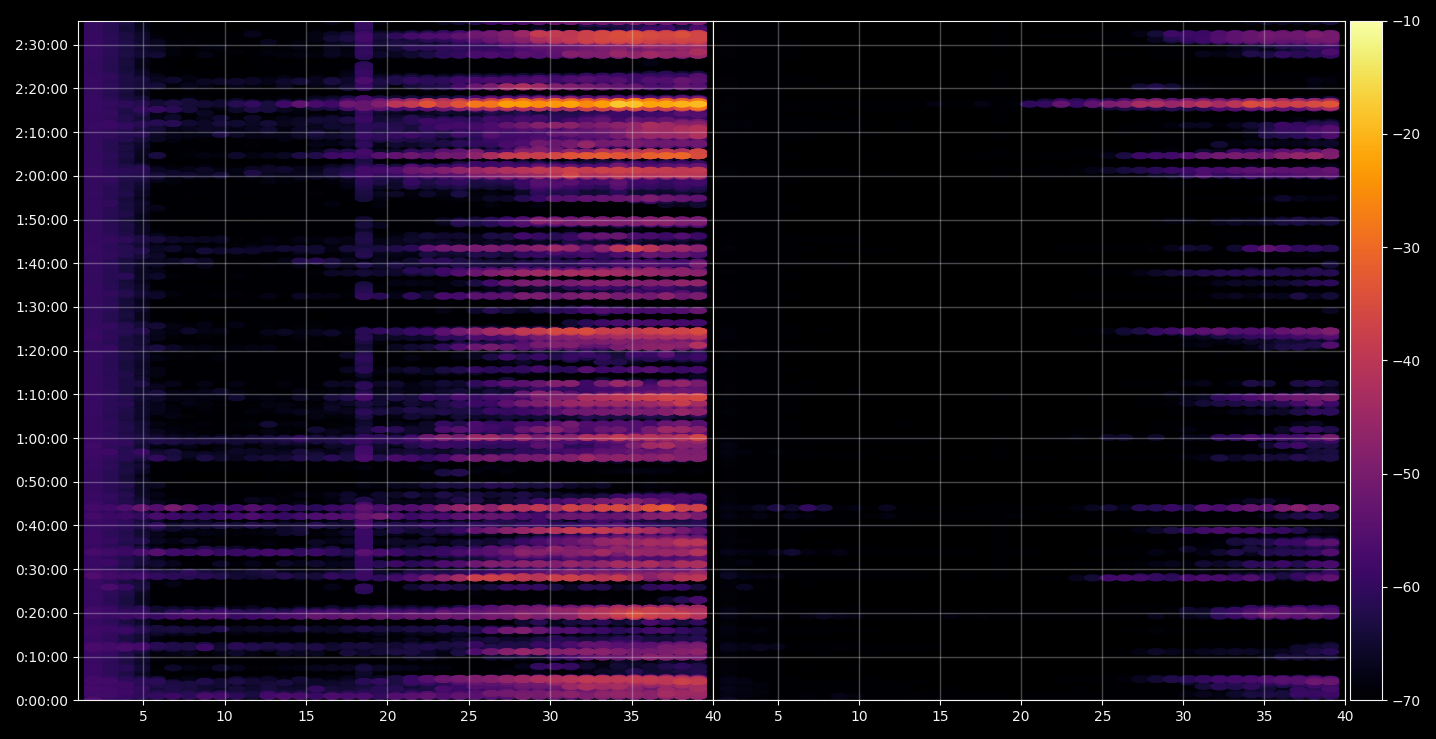The image size is (1436, 739).
Task: Click x-axis label 15 under the left heatmap
Action: pos(306,716)
